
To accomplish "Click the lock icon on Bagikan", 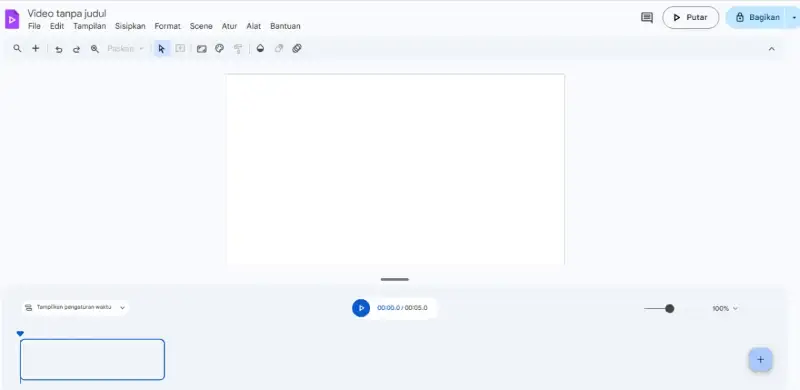I will [740, 17].
